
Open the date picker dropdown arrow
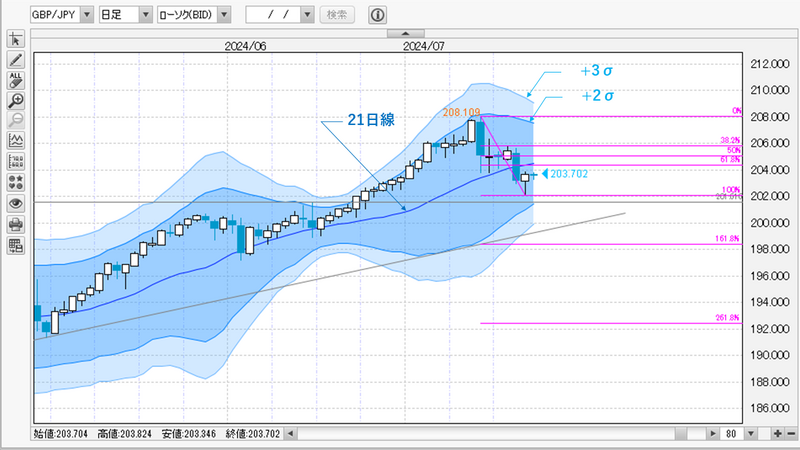click(307, 15)
